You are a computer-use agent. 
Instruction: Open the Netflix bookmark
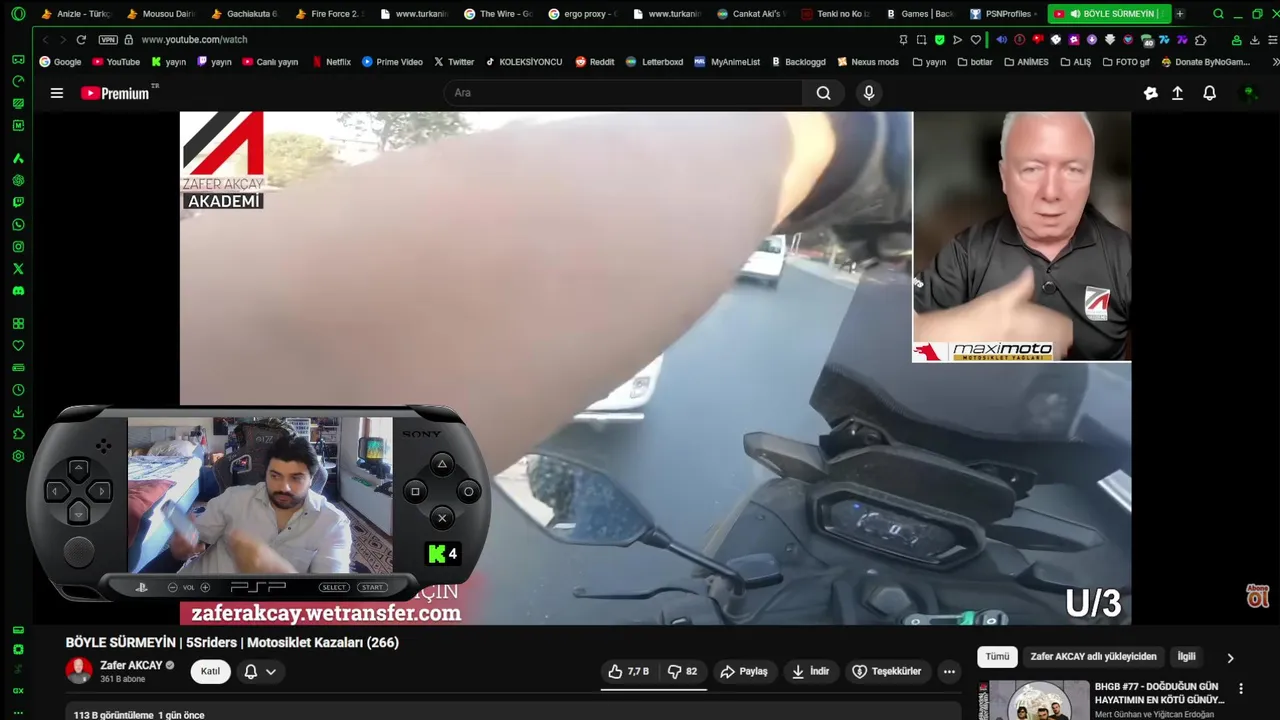pyautogui.click(x=331, y=62)
